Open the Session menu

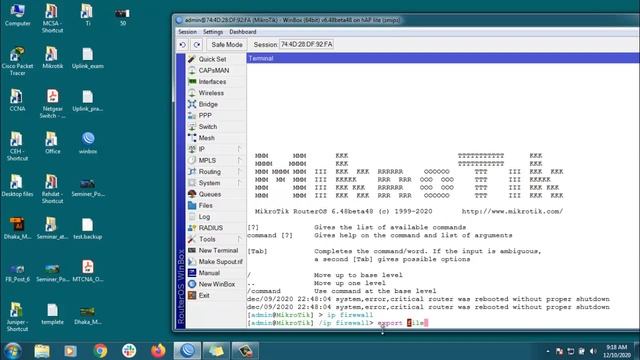187,32
